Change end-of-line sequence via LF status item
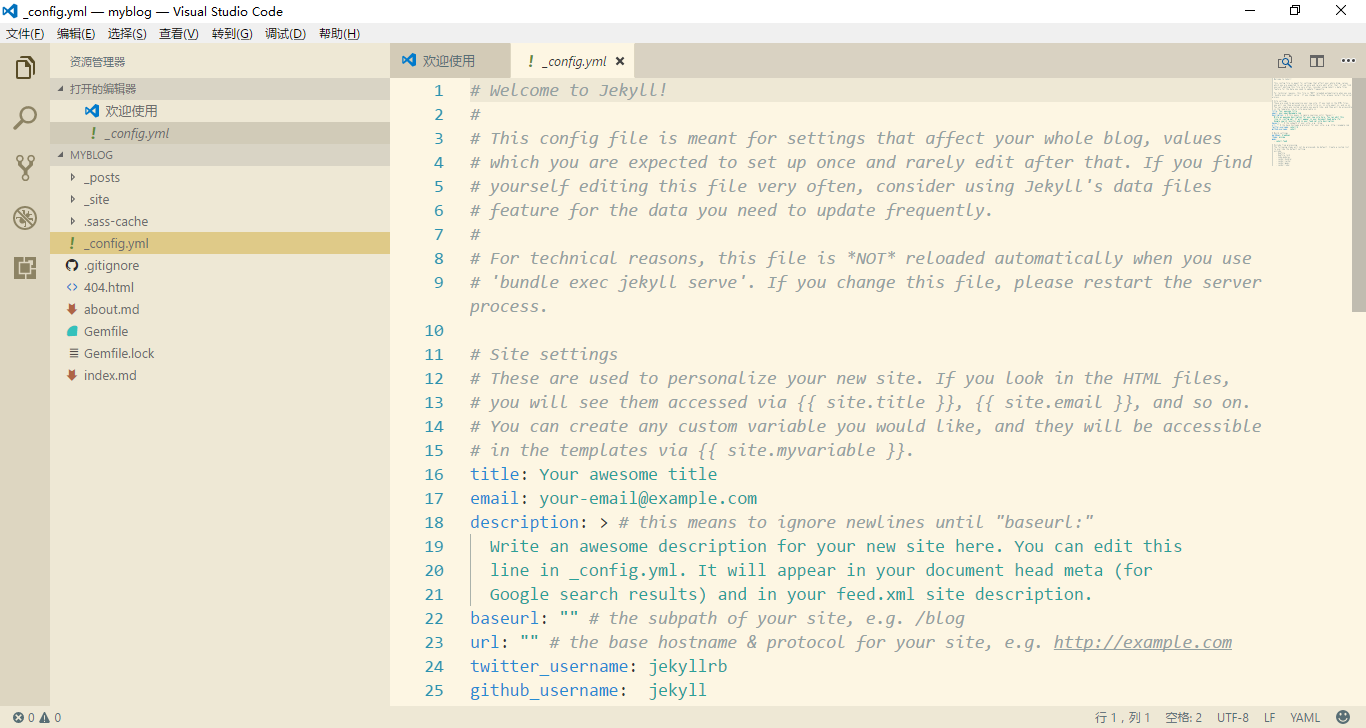Viewport: 1366px width, 728px height. (x=1269, y=717)
